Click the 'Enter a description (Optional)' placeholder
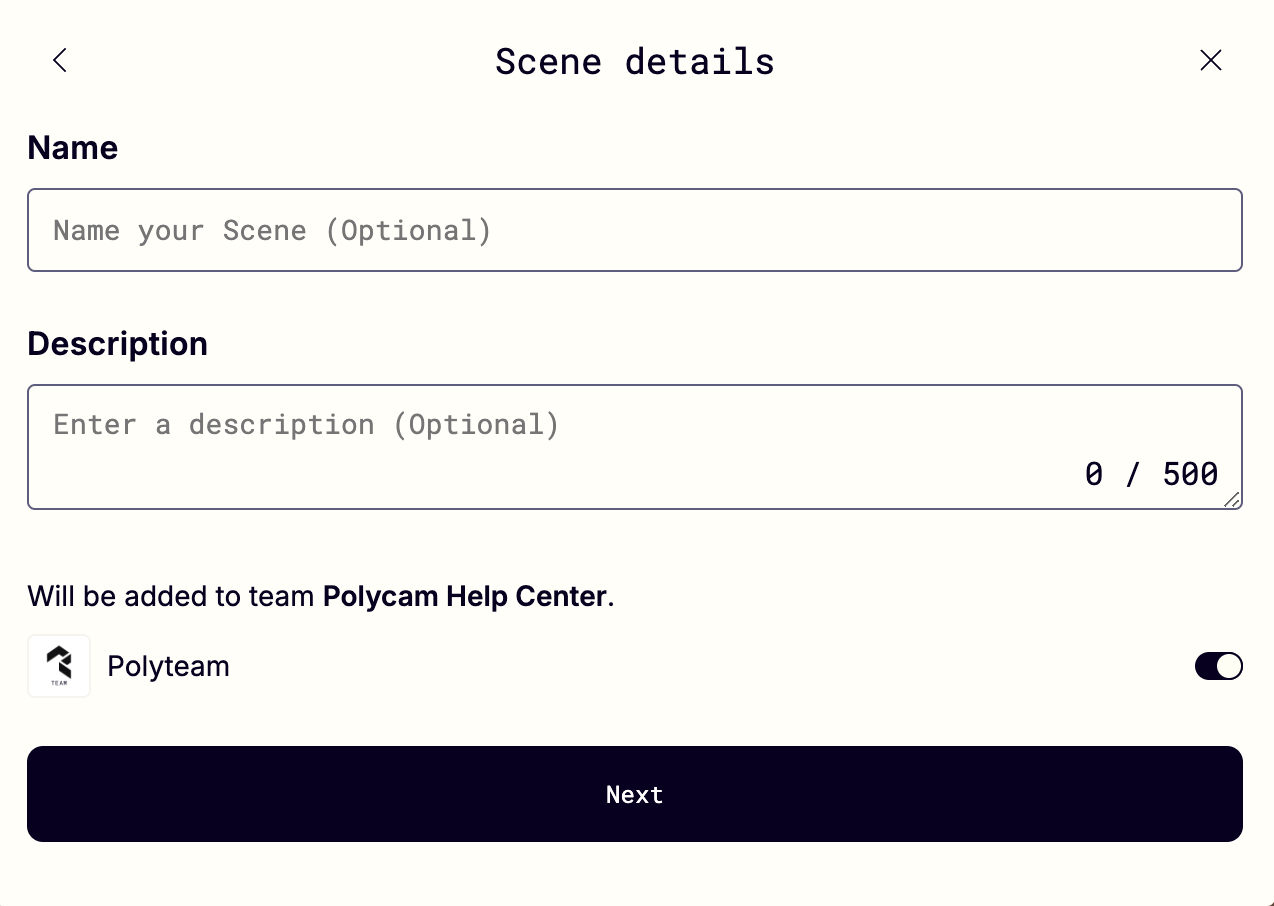This screenshot has width=1274, height=906. click(x=306, y=425)
